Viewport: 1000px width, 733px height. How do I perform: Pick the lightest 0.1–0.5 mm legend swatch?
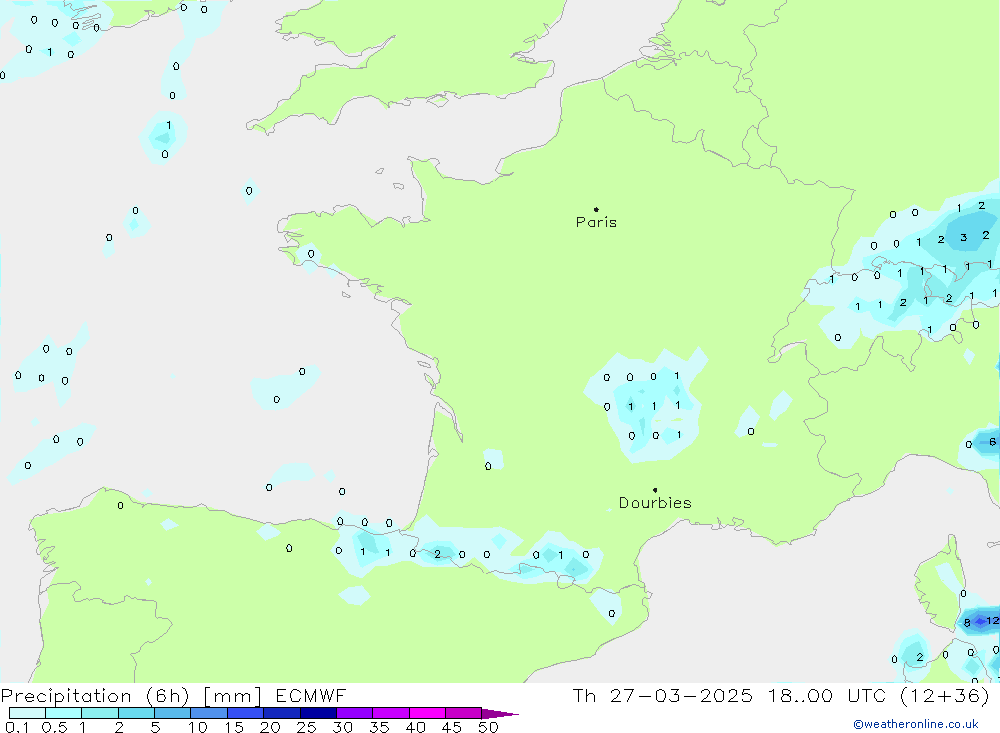point(27,713)
